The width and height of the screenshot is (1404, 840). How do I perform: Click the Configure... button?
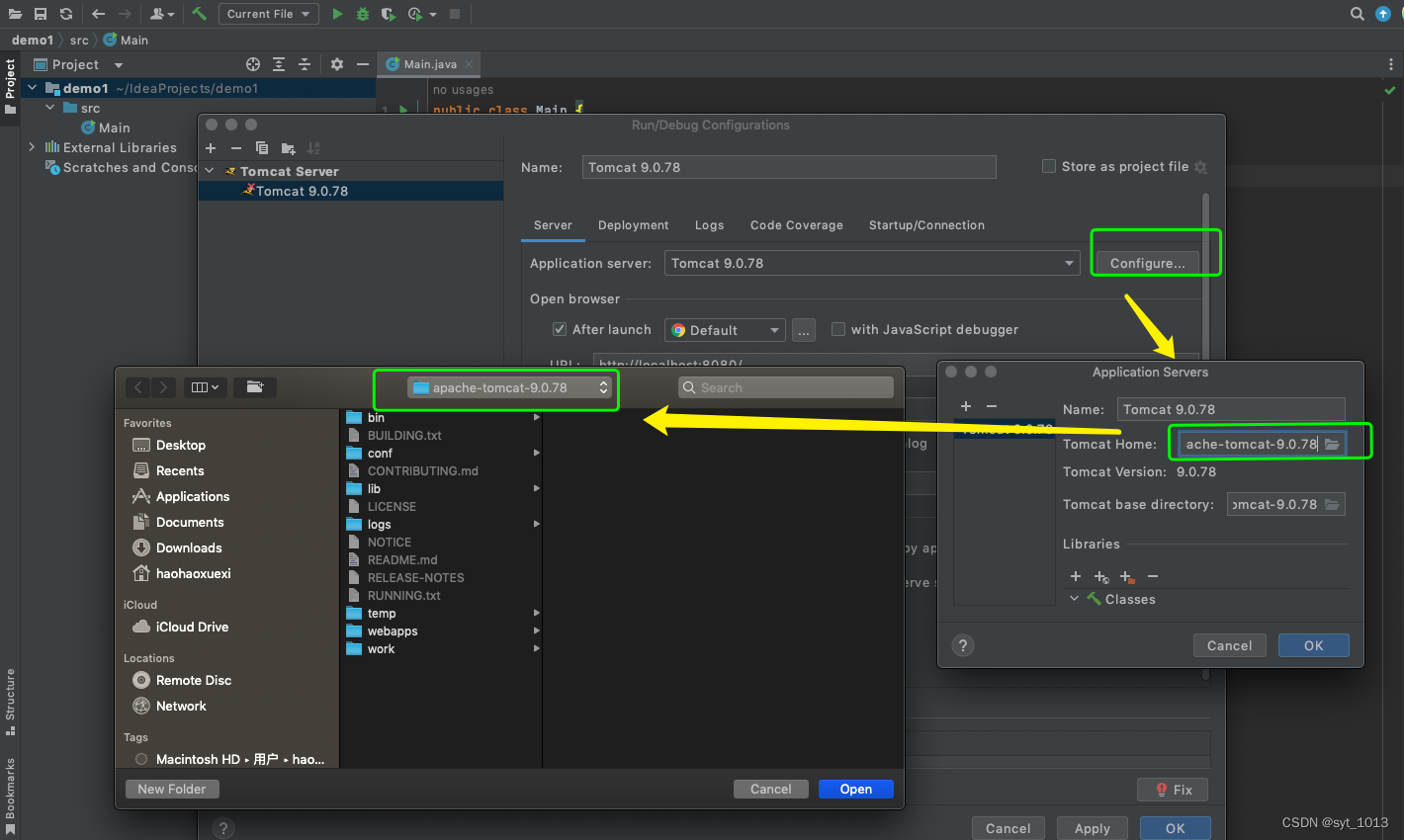click(1147, 263)
